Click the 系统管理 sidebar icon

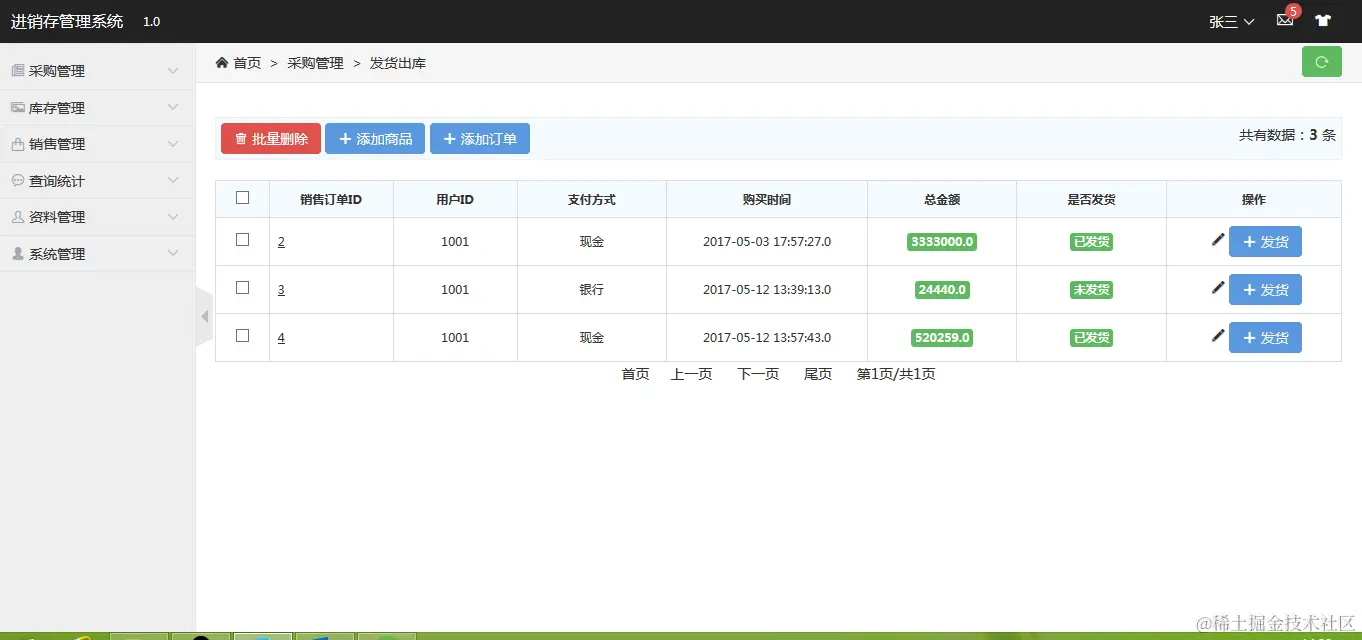pos(18,254)
